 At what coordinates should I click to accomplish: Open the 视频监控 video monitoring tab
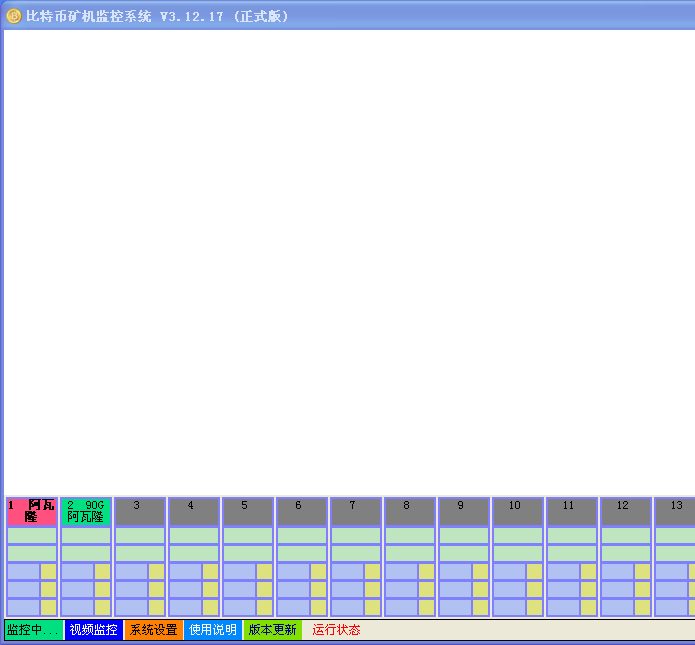point(93,630)
